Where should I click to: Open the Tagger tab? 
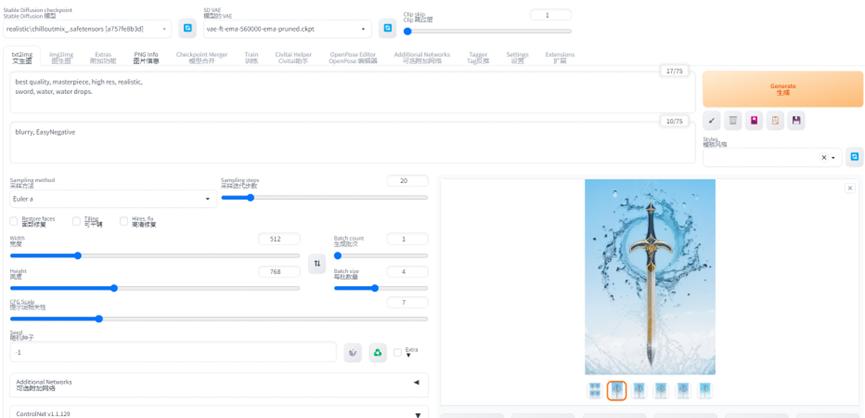478,57
